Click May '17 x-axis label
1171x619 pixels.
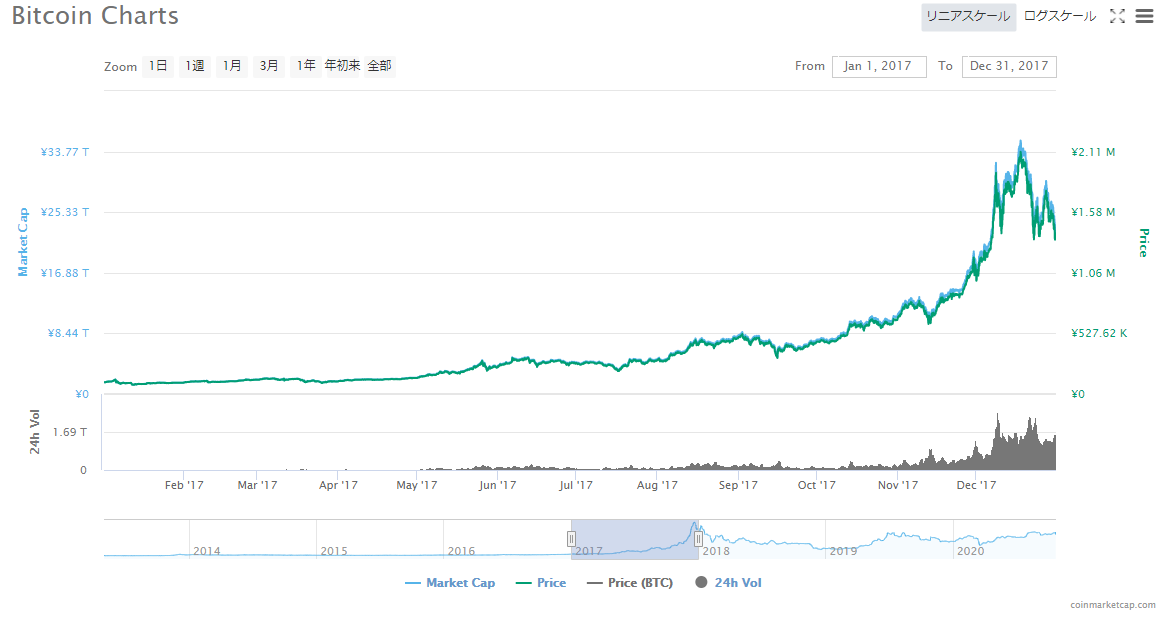click(x=417, y=485)
